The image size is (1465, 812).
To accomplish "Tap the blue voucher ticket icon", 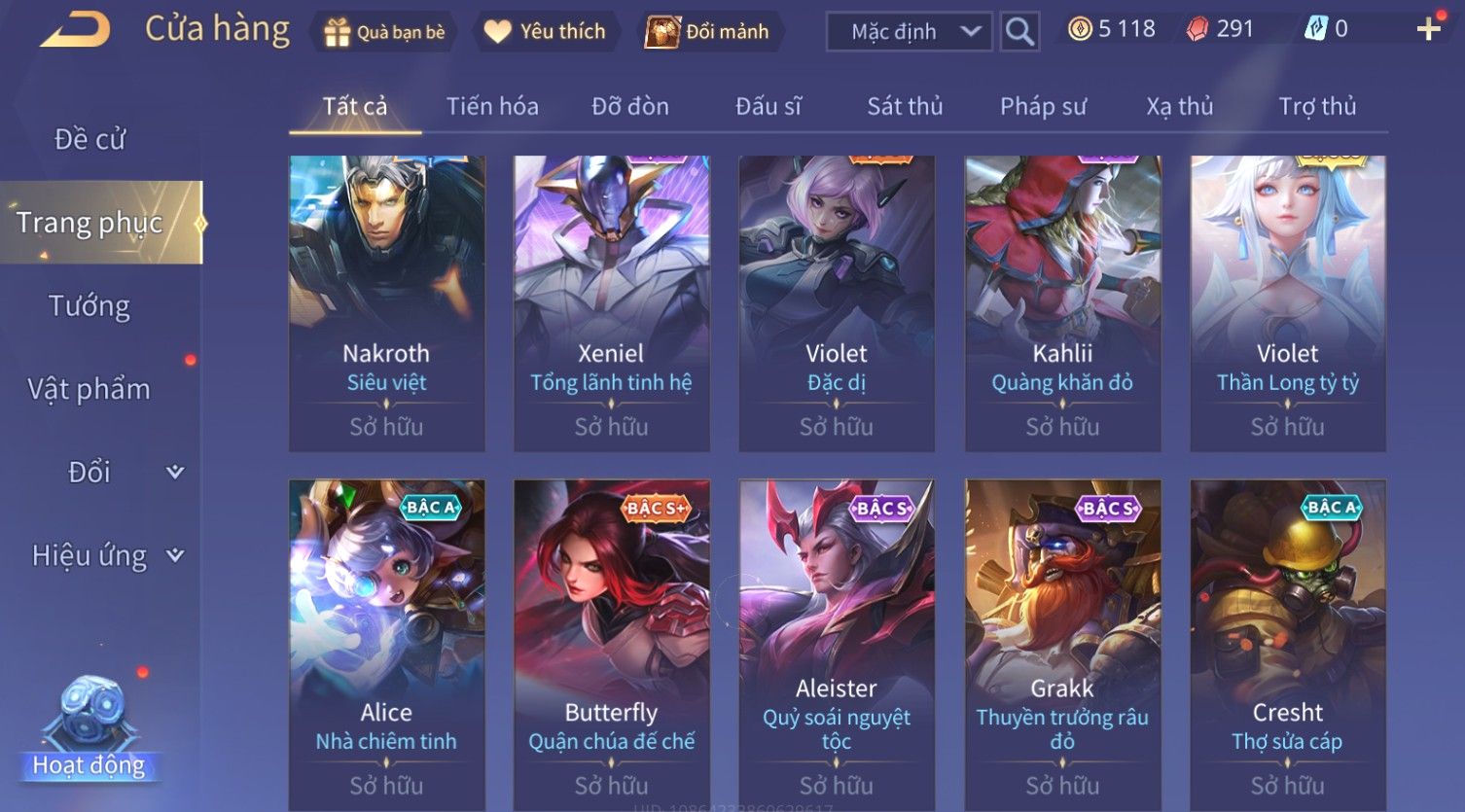I will point(1315,29).
